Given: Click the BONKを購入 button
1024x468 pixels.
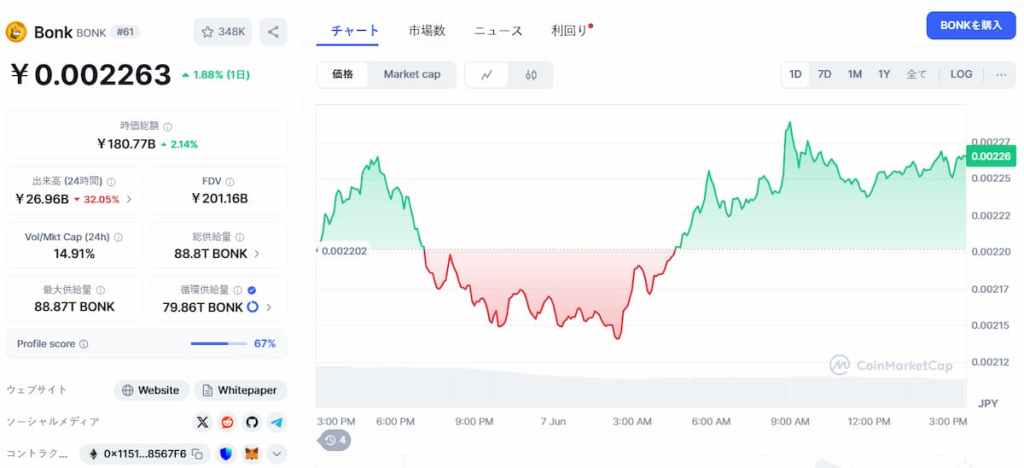Looking at the screenshot, I should (970, 25).
